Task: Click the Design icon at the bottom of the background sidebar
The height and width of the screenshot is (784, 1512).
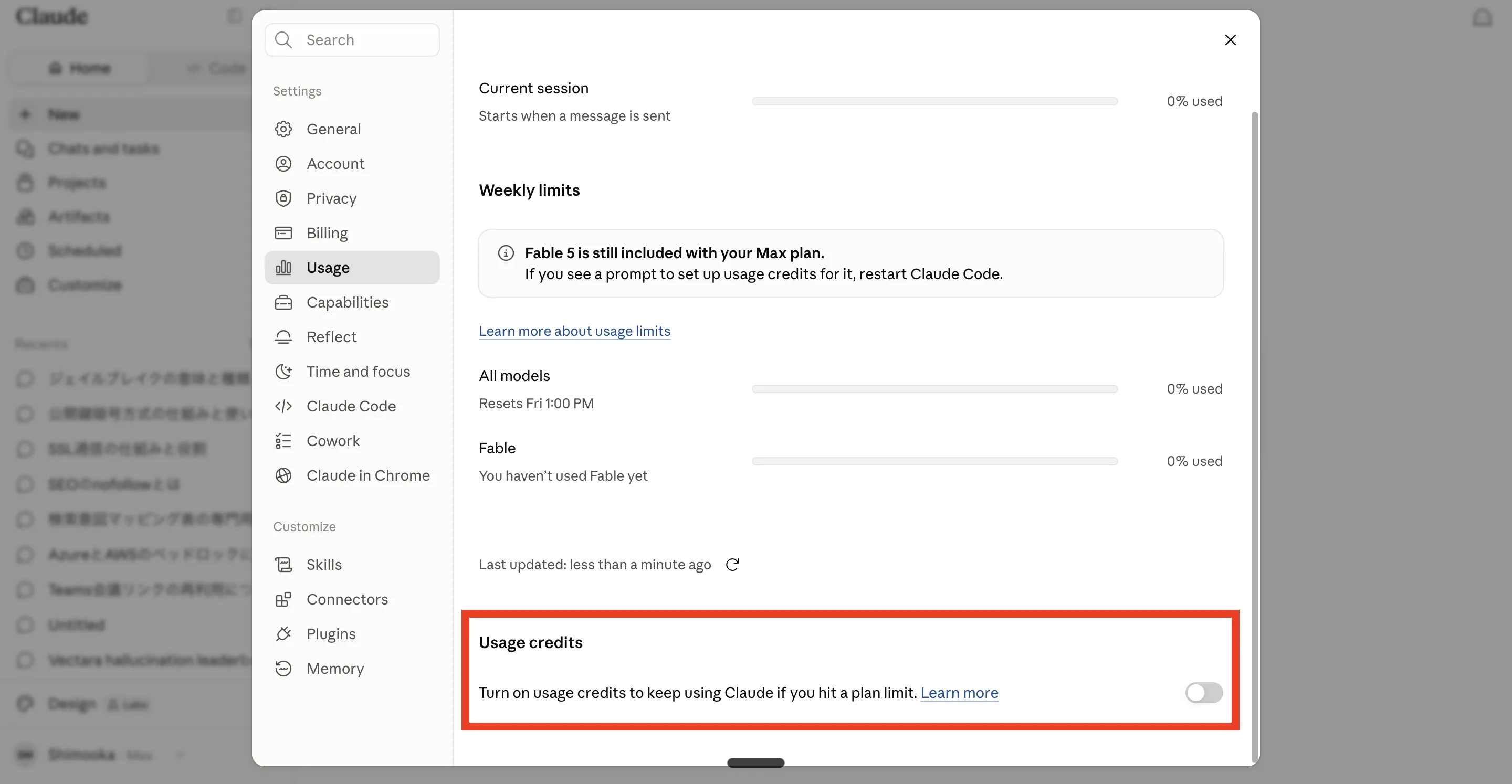Action: [25, 703]
